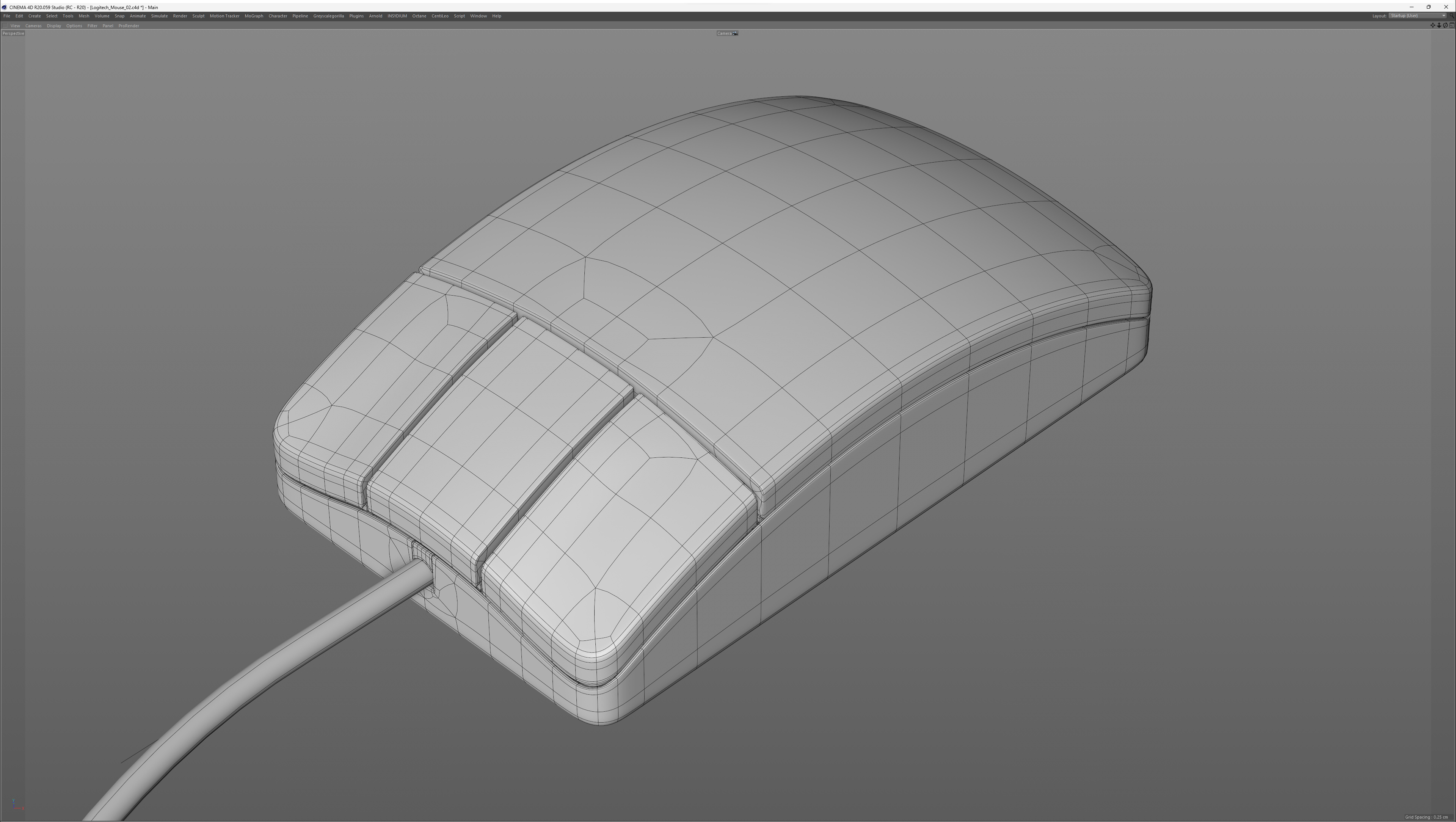Image resolution: width=1456 pixels, height=822 pixels.
Task: Click the viewport move camera icon
Action: pos(1433,25)
